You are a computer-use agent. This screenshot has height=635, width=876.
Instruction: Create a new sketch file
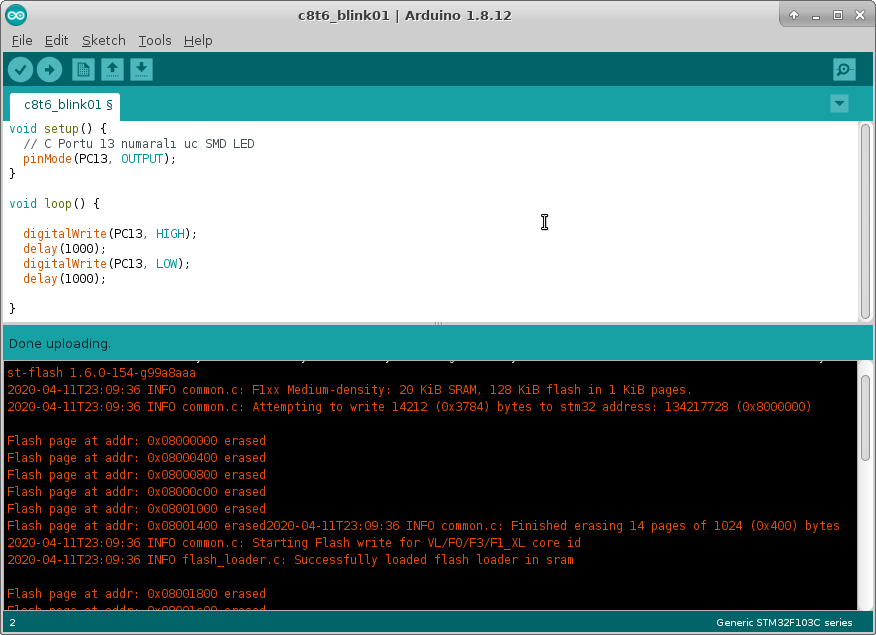point(83,70)
